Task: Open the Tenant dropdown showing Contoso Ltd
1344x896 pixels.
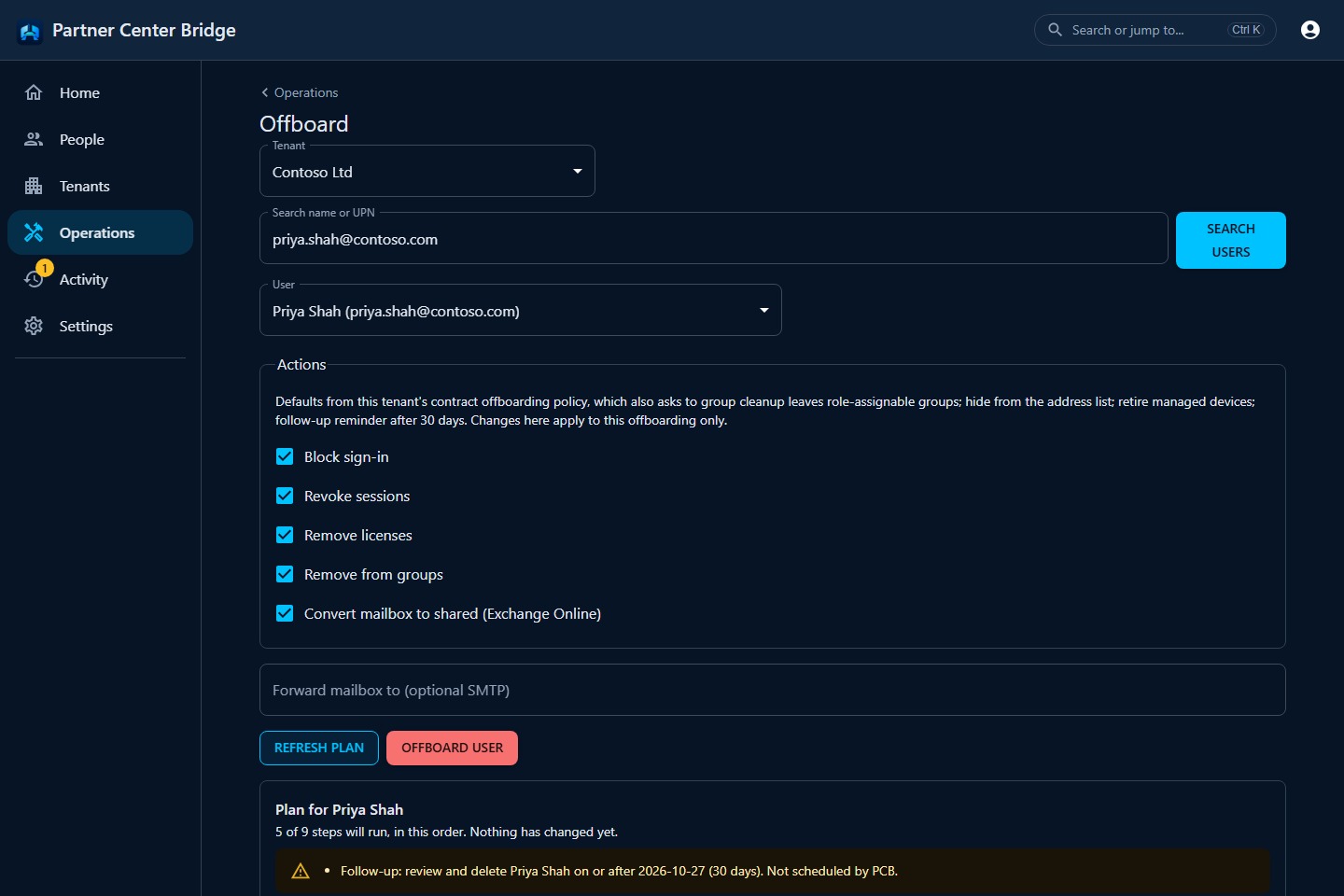Action: (x=427, y=172)
